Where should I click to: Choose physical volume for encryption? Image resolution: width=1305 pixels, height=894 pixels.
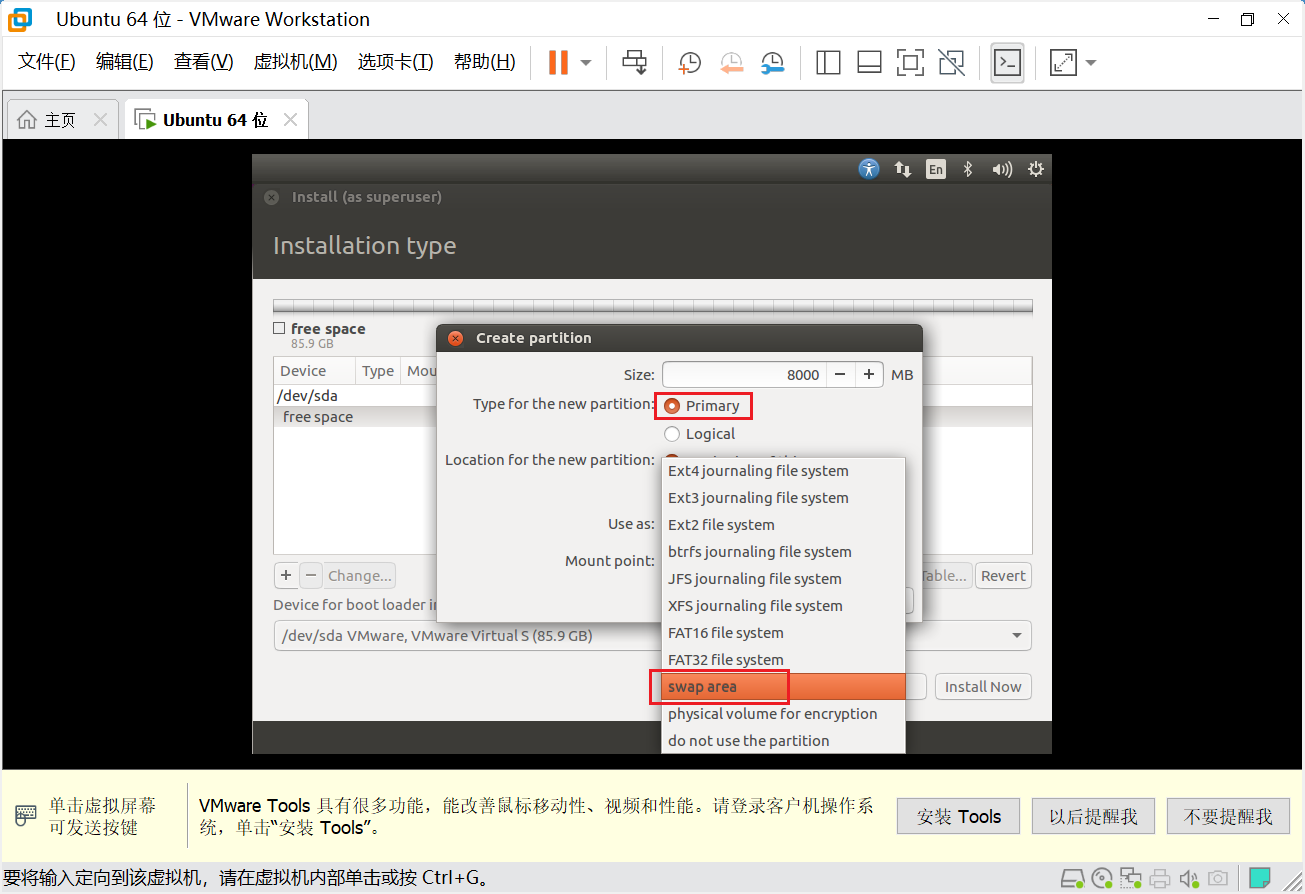pyautogui.click(x=783, y=714)
